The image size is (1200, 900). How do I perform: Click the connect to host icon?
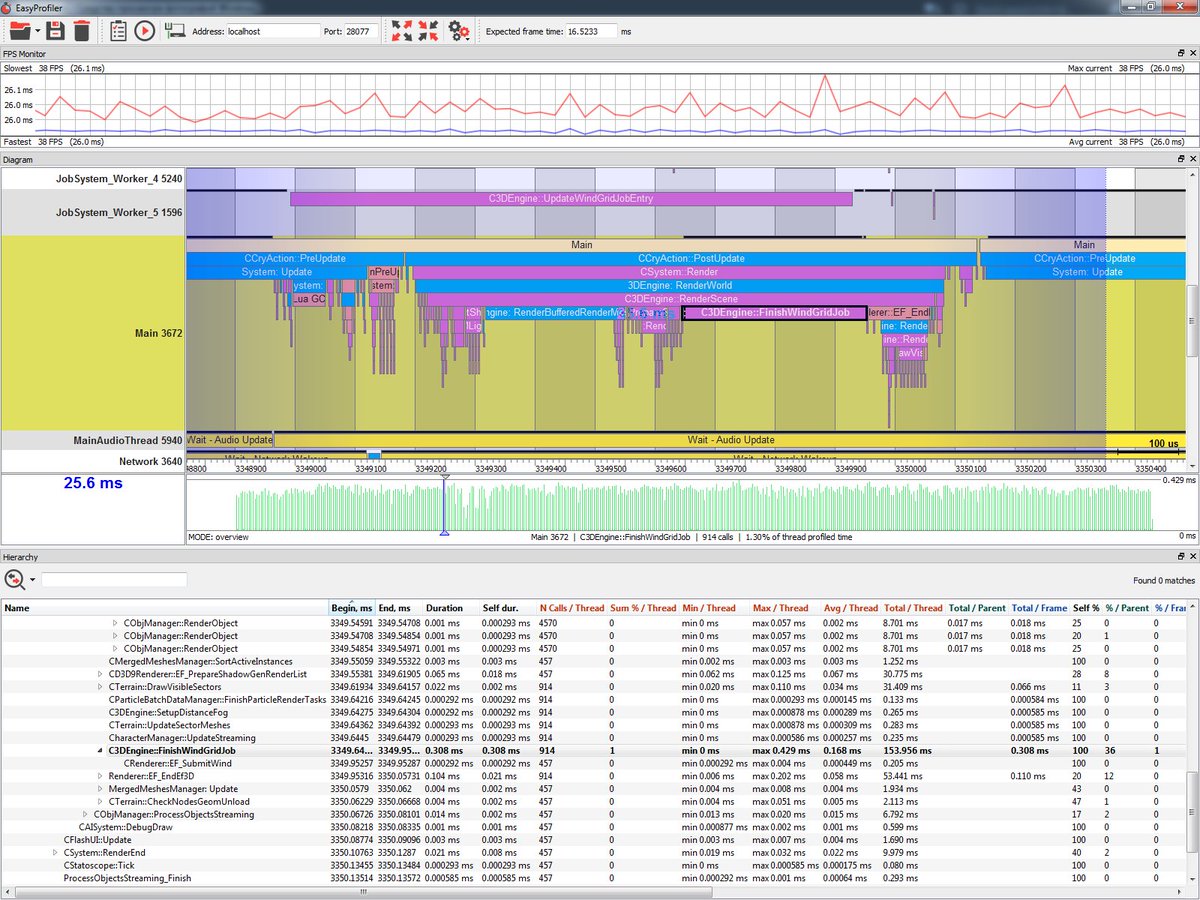coord(175,31)
